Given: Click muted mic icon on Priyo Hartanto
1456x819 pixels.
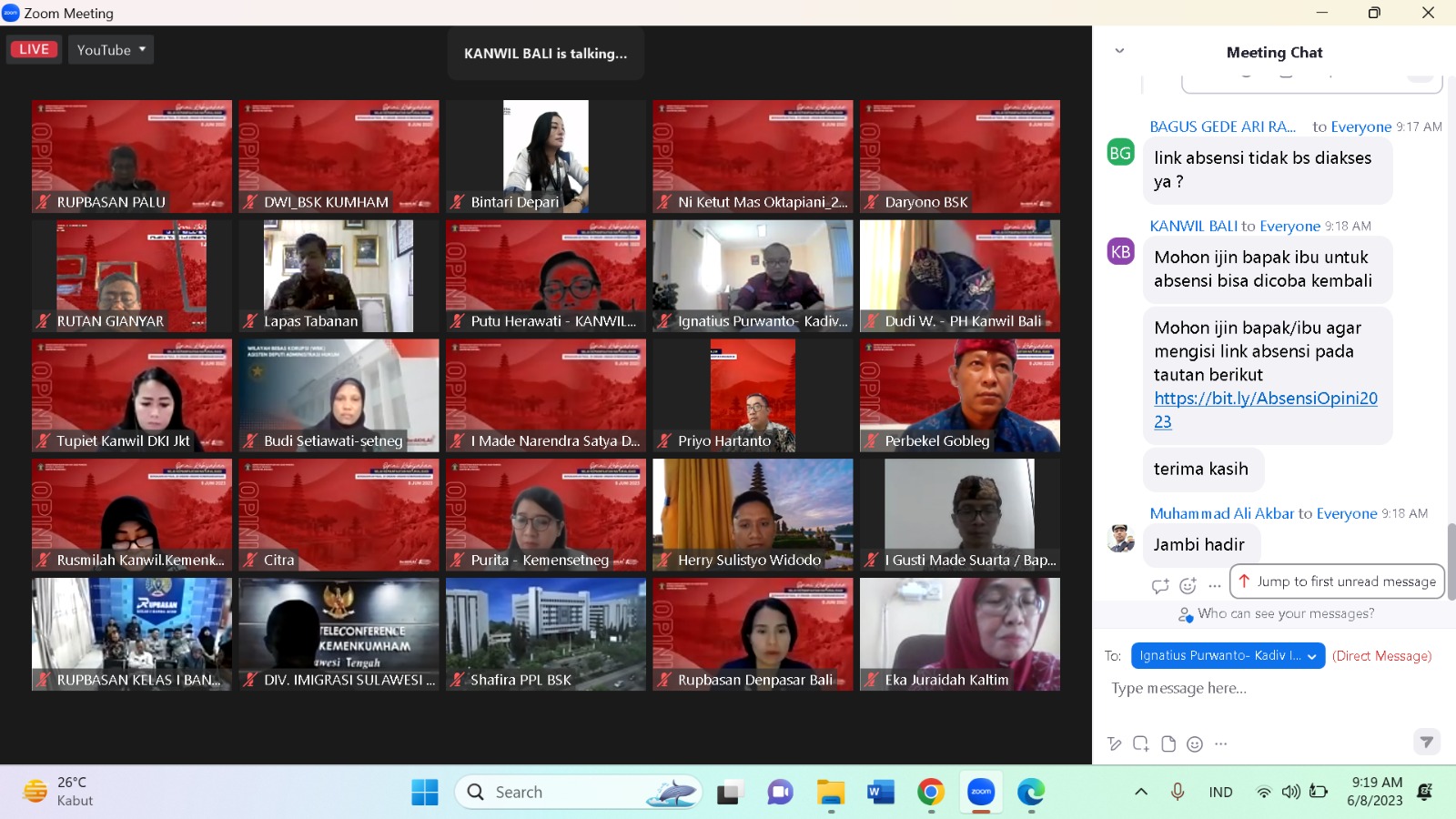Looking at the screenshot, I should [x=664, y=440].
